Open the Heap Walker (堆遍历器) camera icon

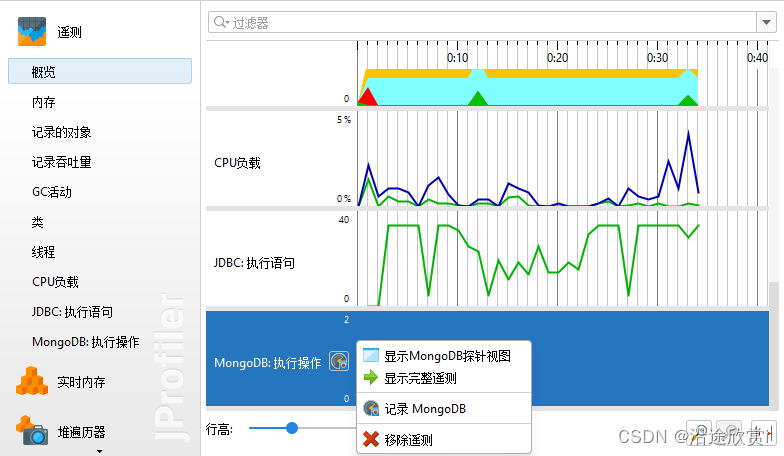pyautogui.click(x=32, y=430)
